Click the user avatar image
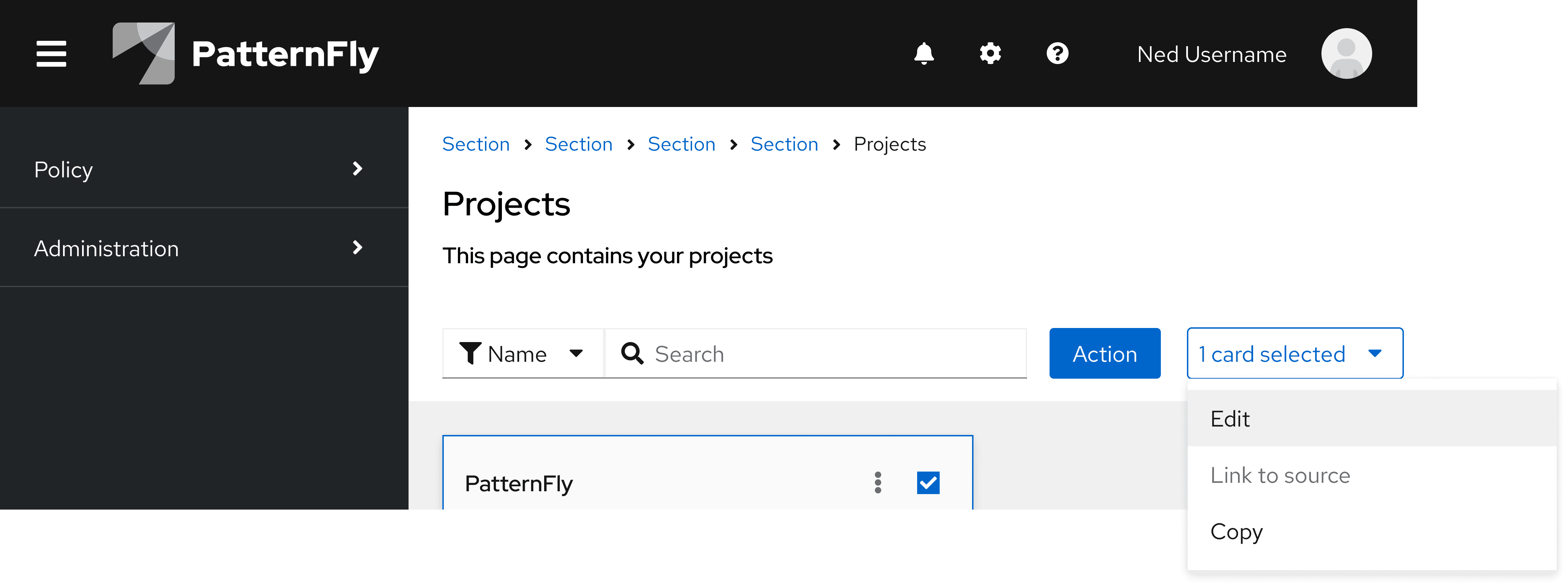This screenshot has width=1568, height=587. click(x=1346, y=53)
